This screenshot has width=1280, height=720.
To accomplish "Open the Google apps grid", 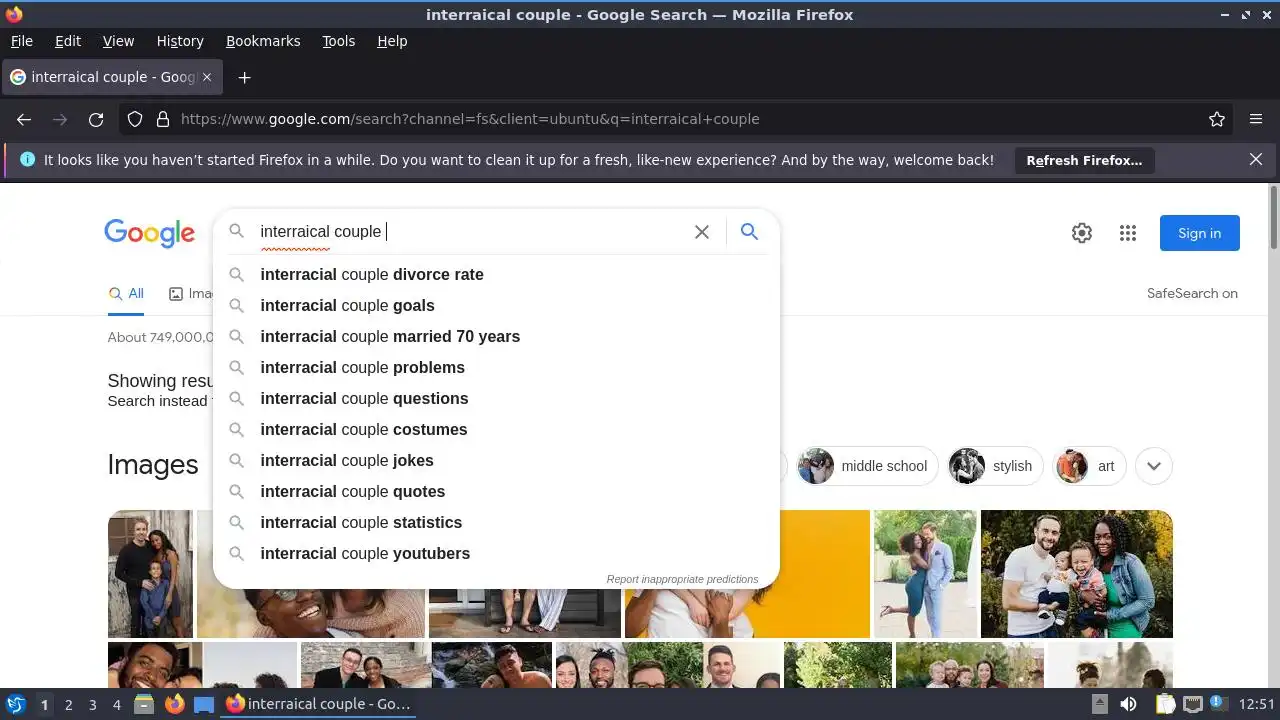I will click(1128, 233).
